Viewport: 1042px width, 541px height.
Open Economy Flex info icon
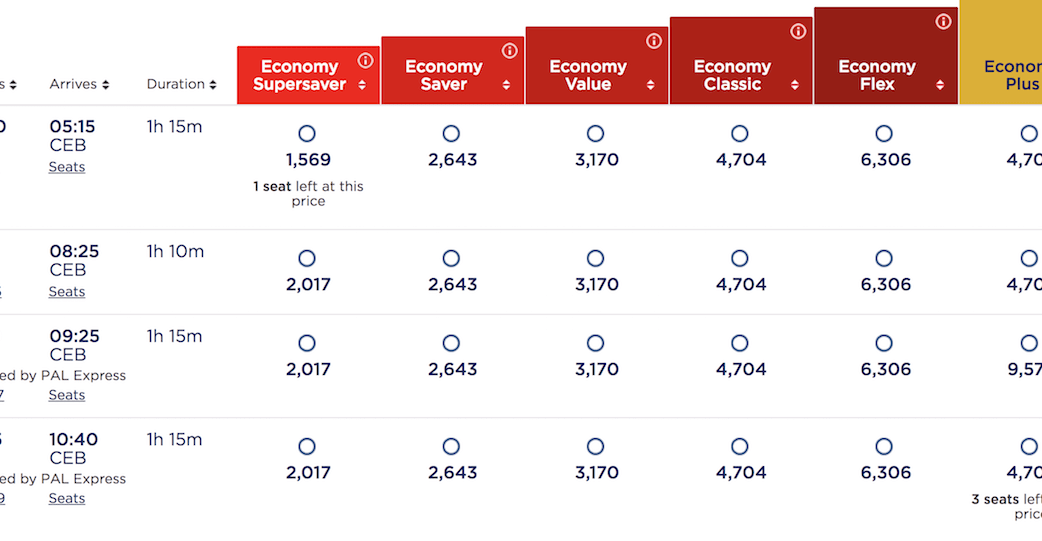942,21
